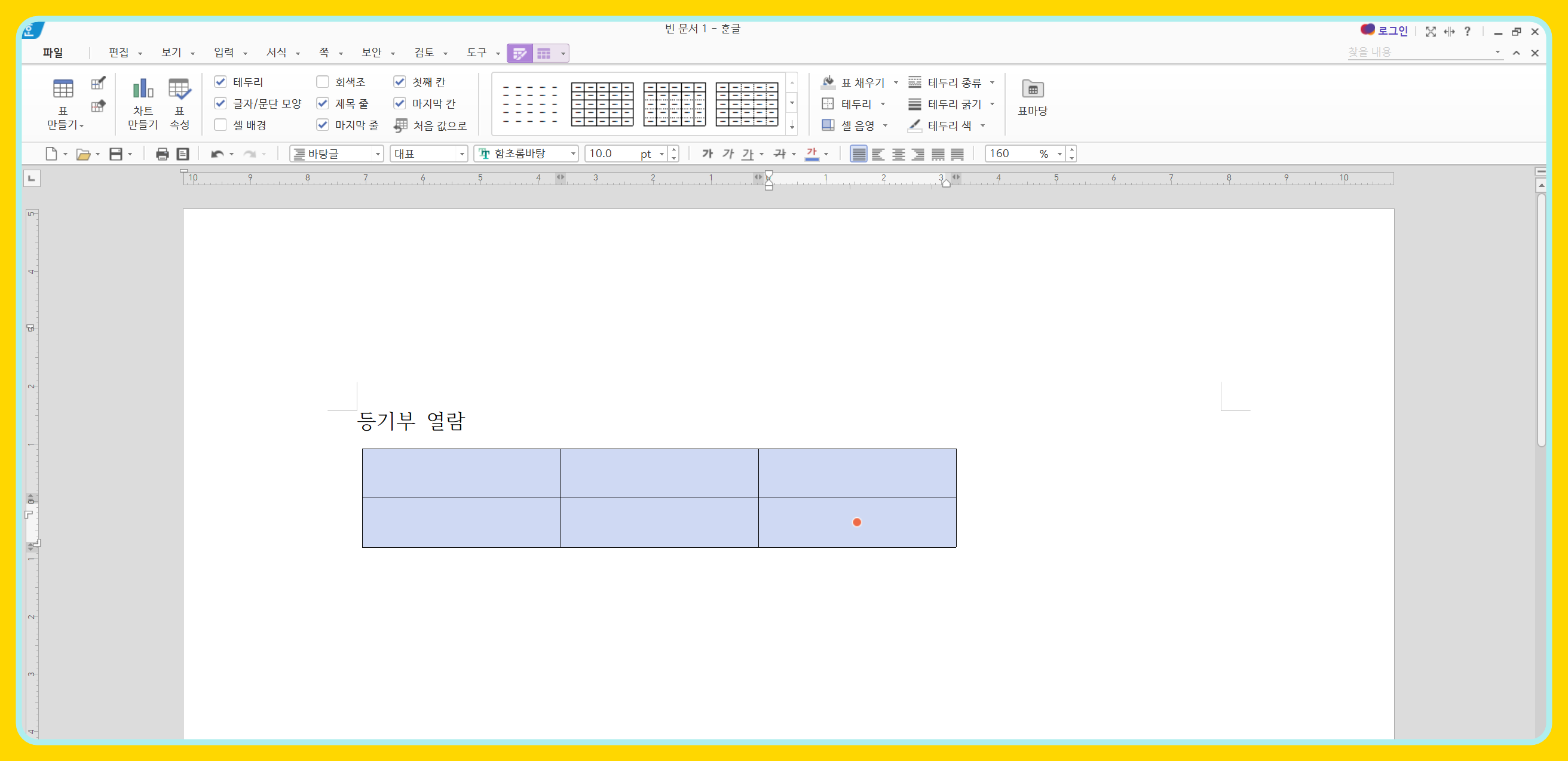This screenshot has height=761, width=1568.
Task: Toggle the 회색조 checkbox
Action: (x=323, y=81)
